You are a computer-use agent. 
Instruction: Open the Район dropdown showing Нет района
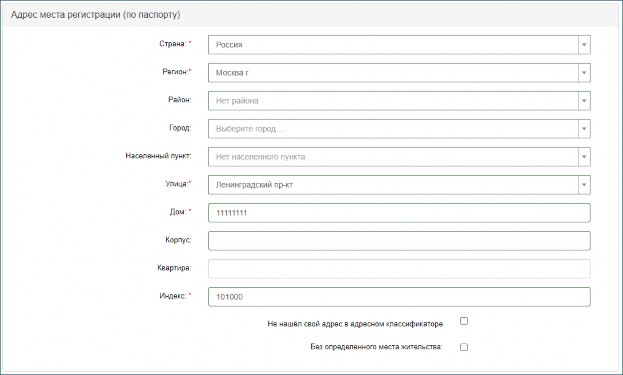399,101
